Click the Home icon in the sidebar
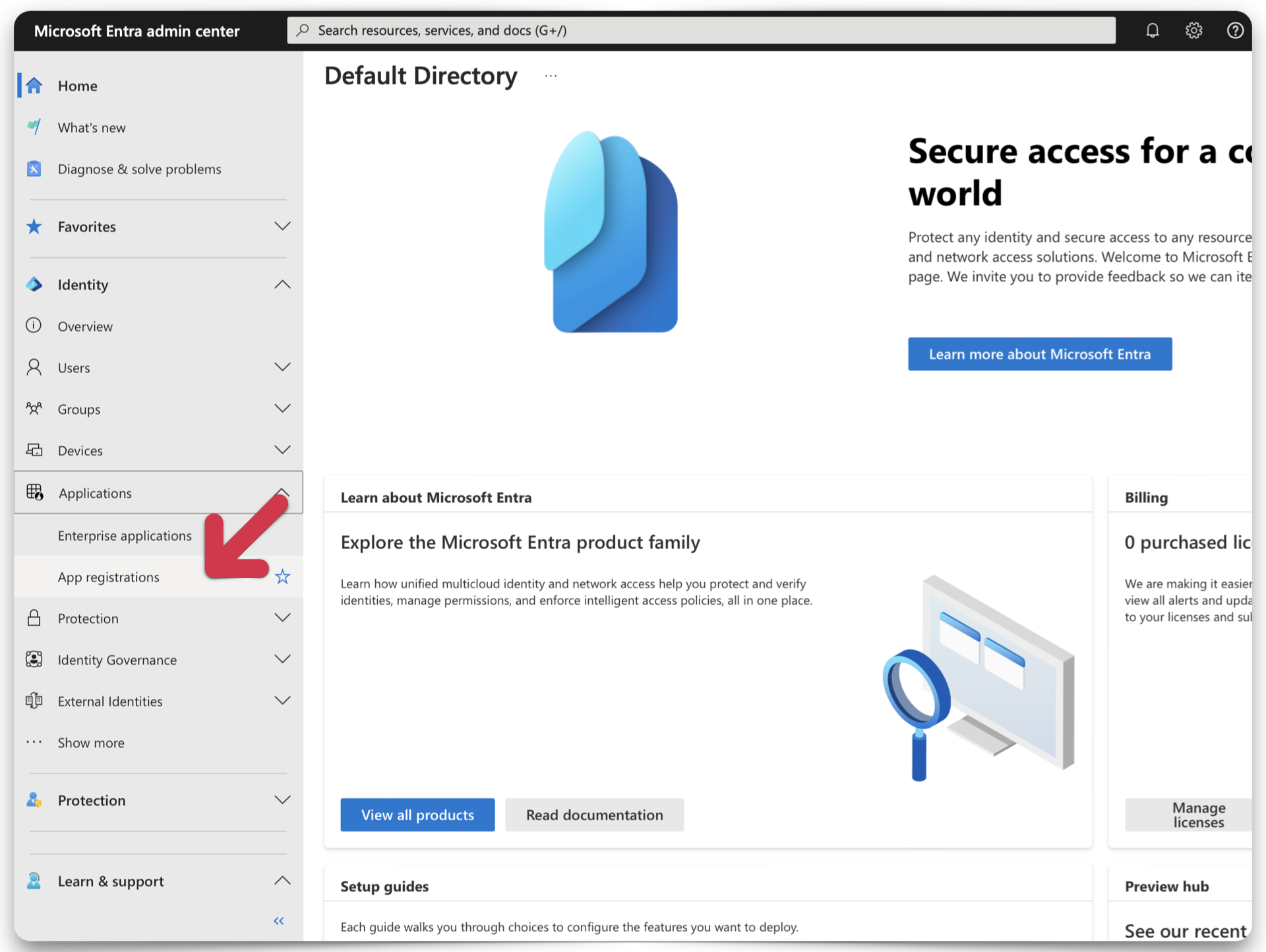This screenshot has height=952, width=1266. (x=34, y=86)
